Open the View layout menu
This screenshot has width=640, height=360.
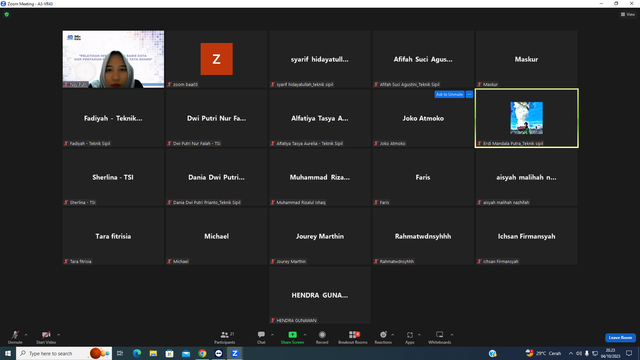[x=628, y=14]
